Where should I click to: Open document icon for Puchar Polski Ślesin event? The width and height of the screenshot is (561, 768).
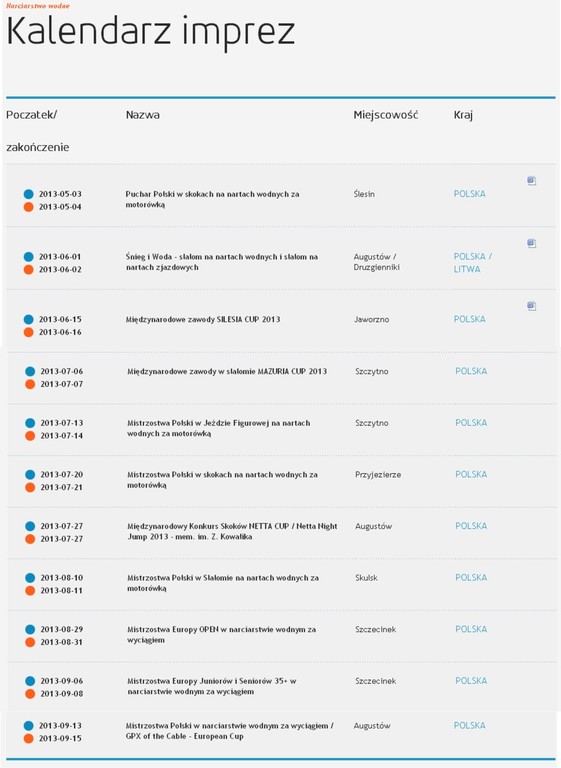[x=532, y=181]
